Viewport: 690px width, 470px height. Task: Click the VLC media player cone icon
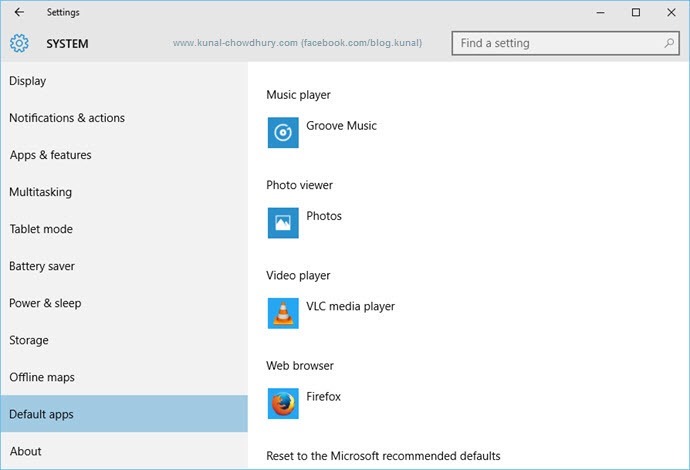point(283,313)
